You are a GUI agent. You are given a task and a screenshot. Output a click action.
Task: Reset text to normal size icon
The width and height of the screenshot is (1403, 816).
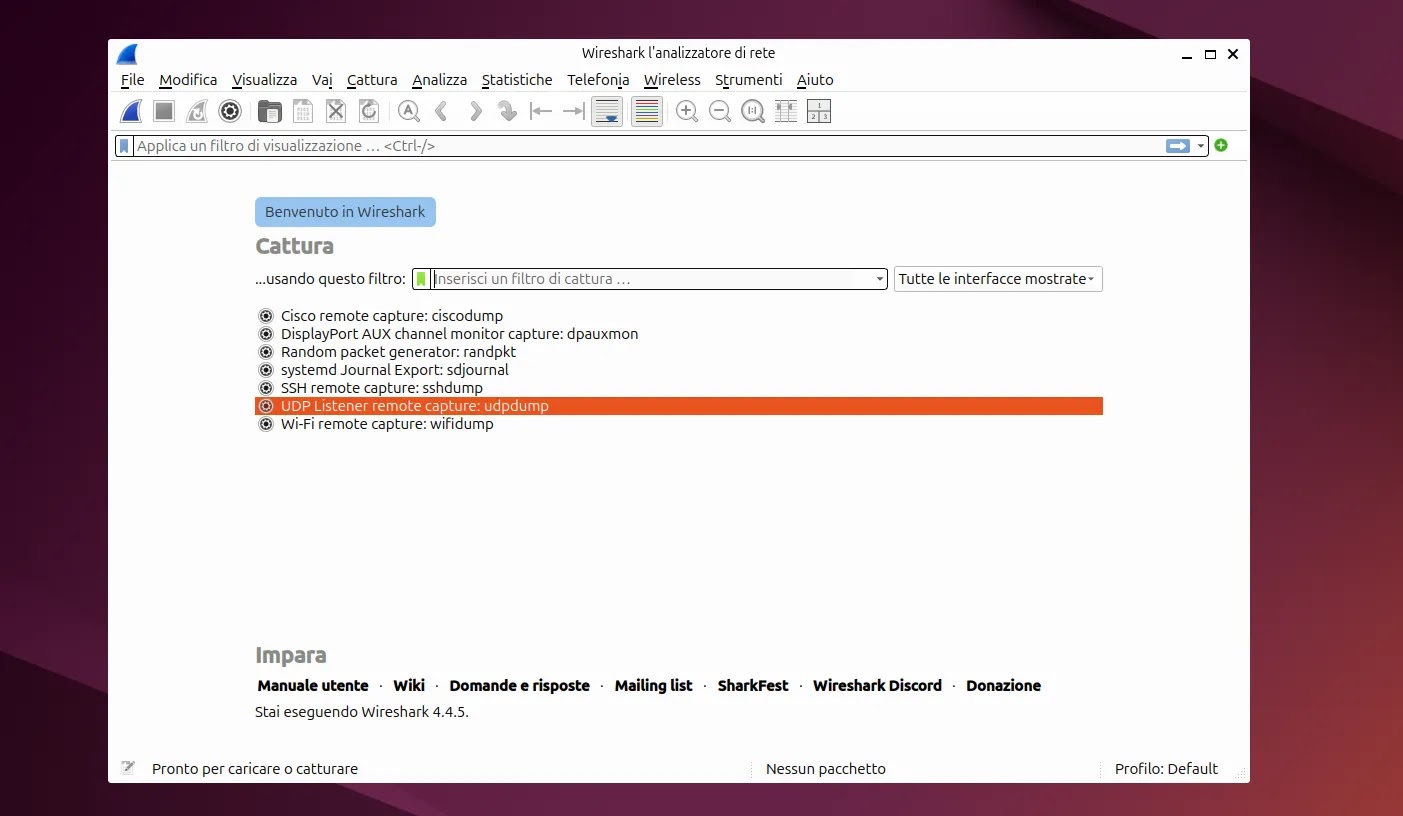753,111
